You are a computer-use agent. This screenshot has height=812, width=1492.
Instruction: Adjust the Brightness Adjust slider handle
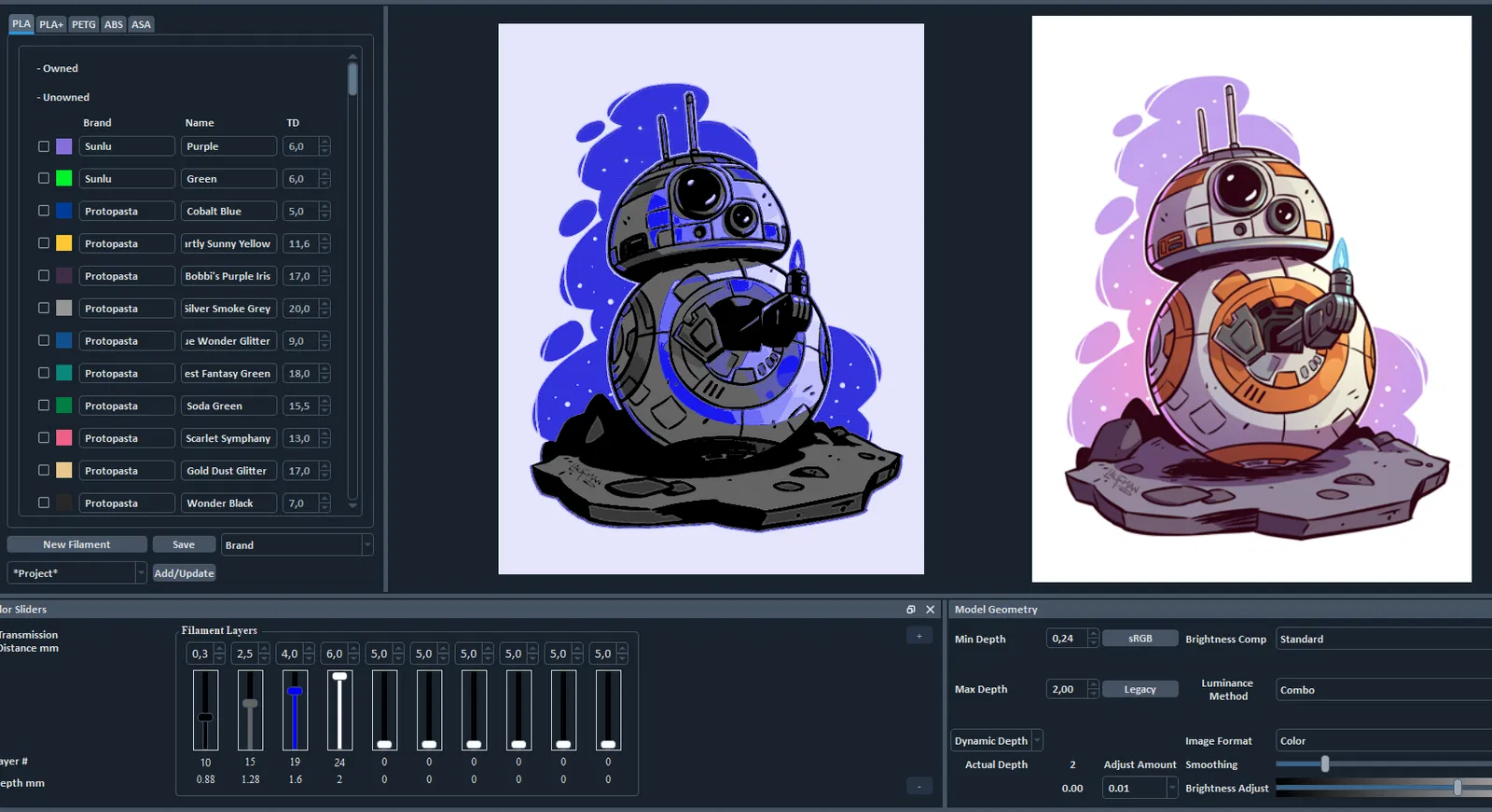point(1457,788)
